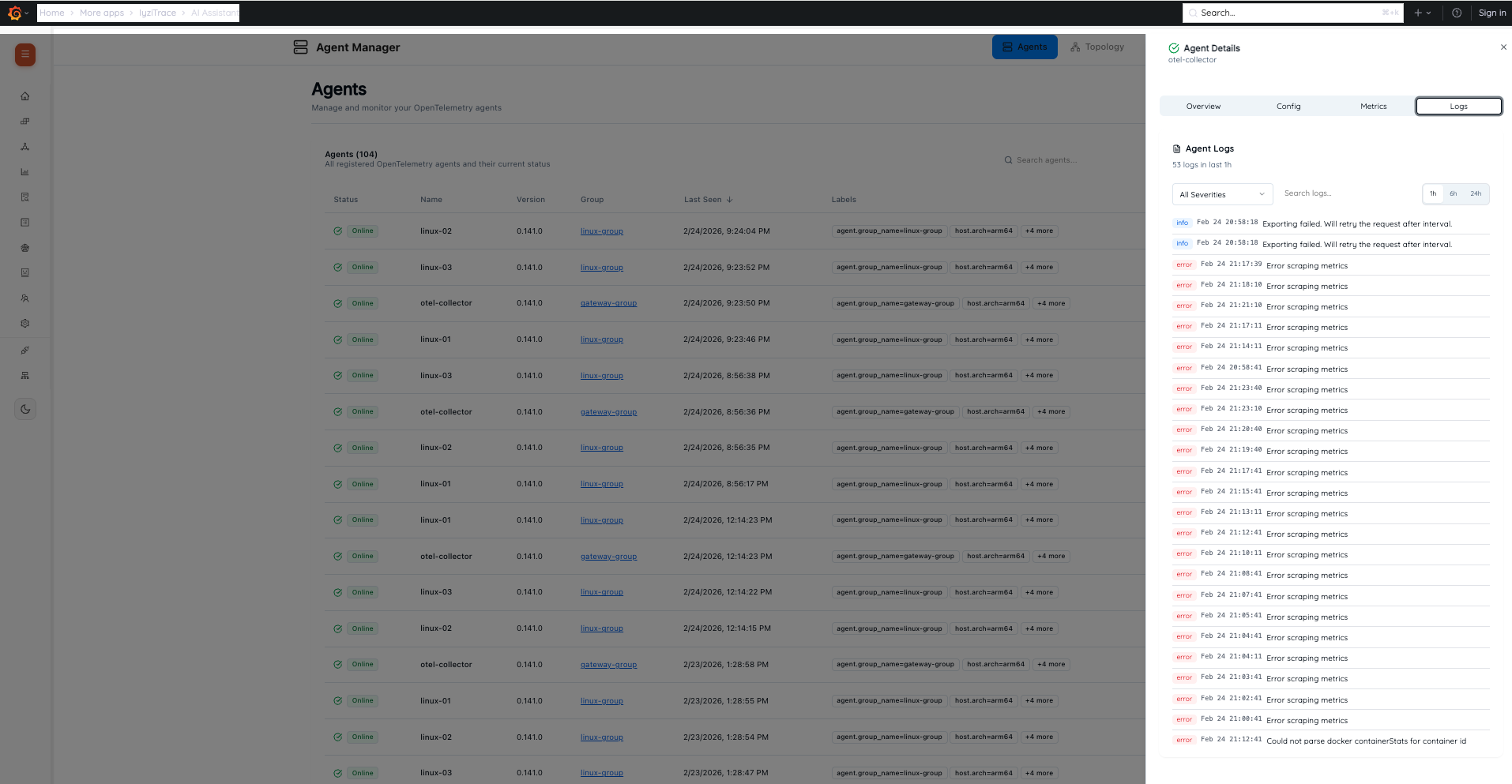Image resolution: width=1512 pixels, height=784 pixels.
Task: Open the gateway-group link for otel-collector
Action: click(x=608, y=302)
